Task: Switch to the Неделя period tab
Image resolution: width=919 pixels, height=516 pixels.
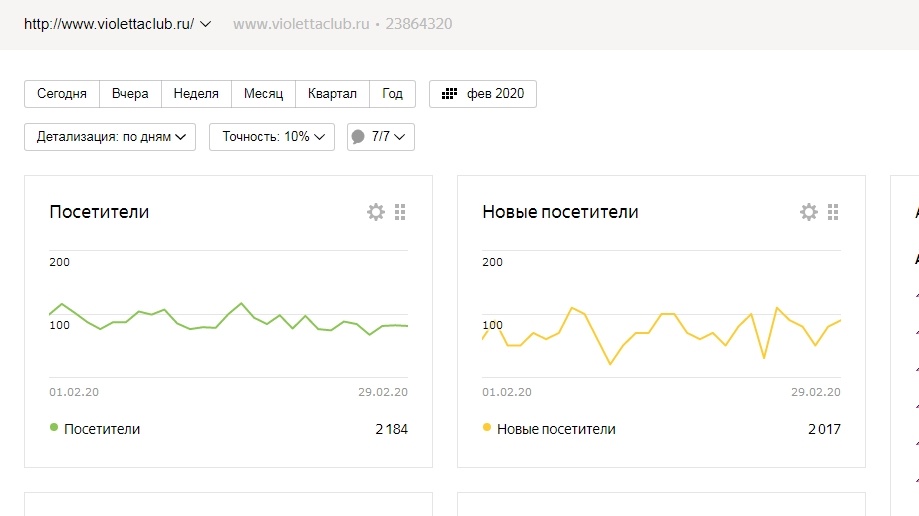Action: click(x=196, y=94)
